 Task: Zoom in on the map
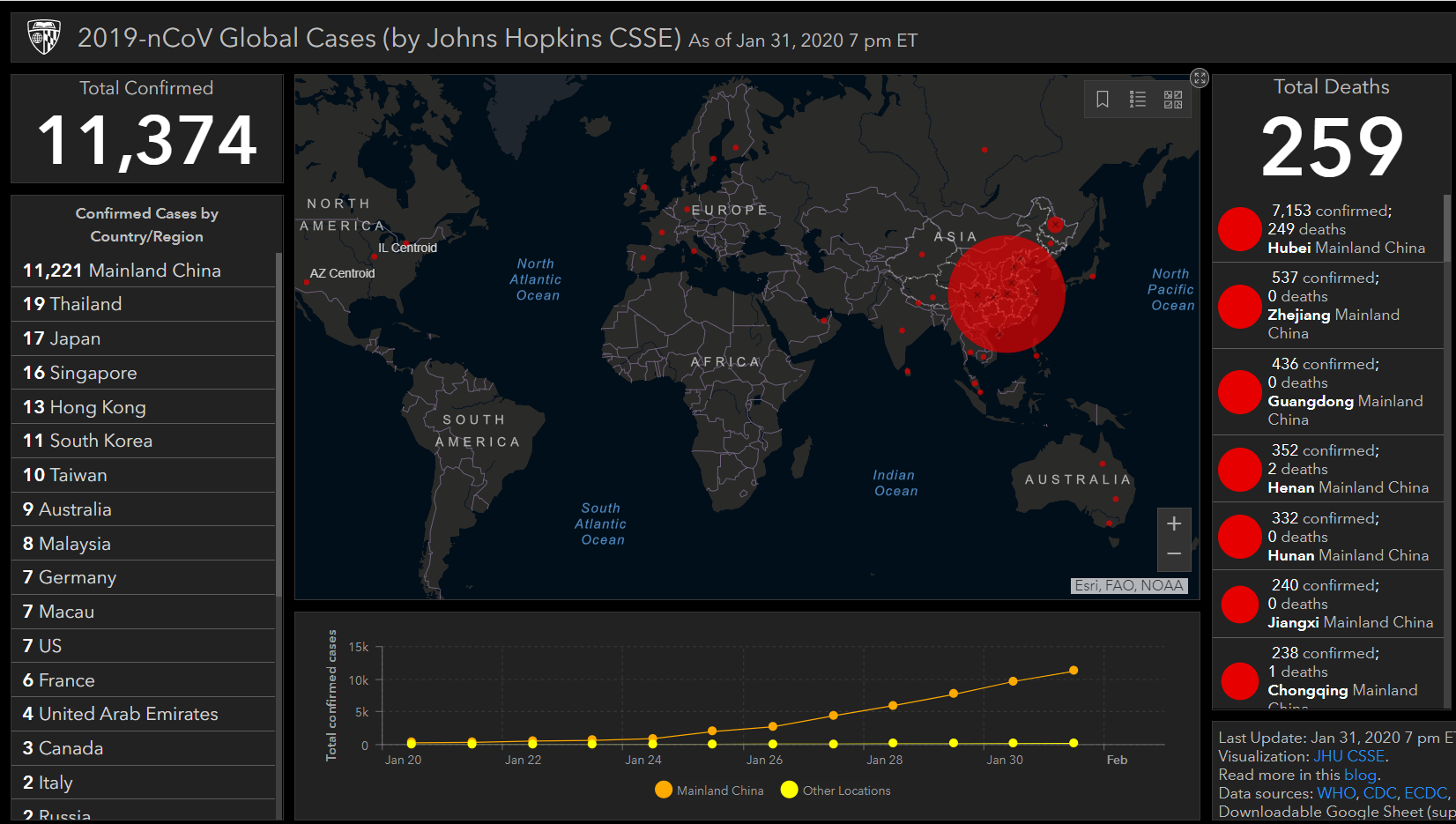[x=1174, y=523]
